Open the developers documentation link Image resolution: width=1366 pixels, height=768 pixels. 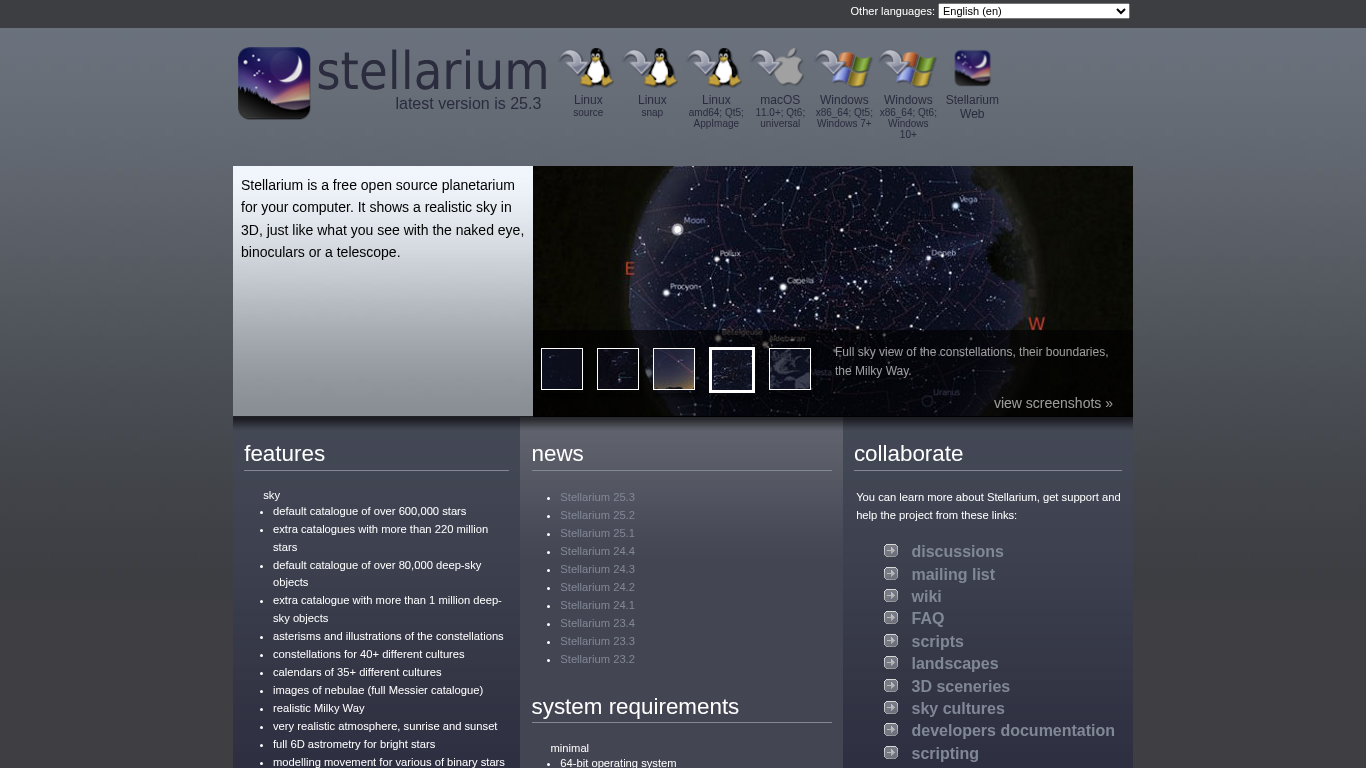(x=1012, y=731)
